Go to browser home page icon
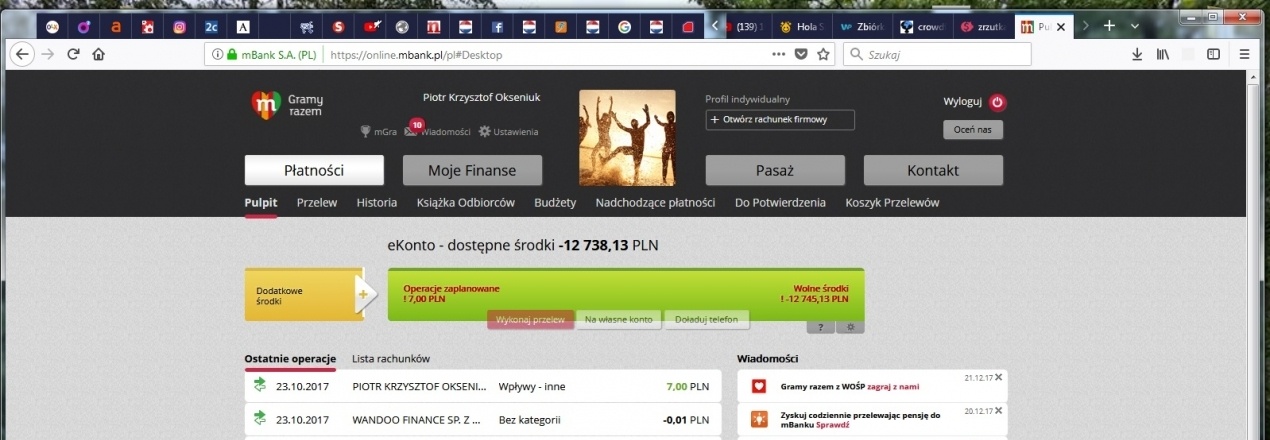 98,54
